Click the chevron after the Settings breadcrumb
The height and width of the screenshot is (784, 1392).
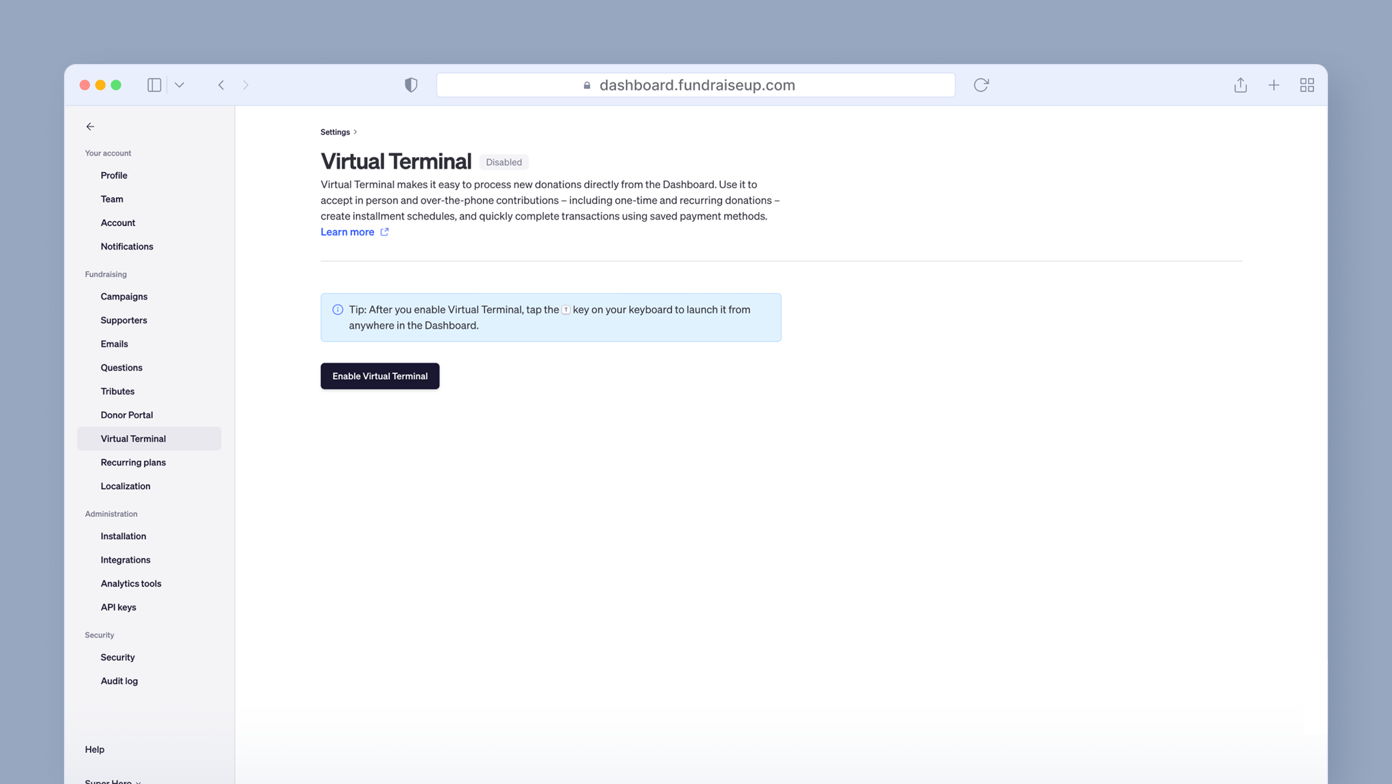tap(353, 131)
